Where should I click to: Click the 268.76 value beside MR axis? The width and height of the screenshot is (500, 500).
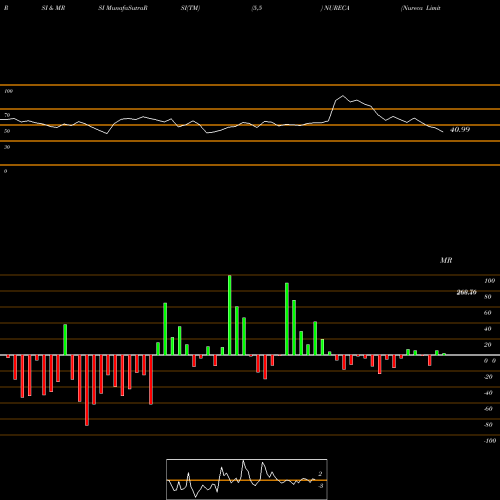coord(466,292)
